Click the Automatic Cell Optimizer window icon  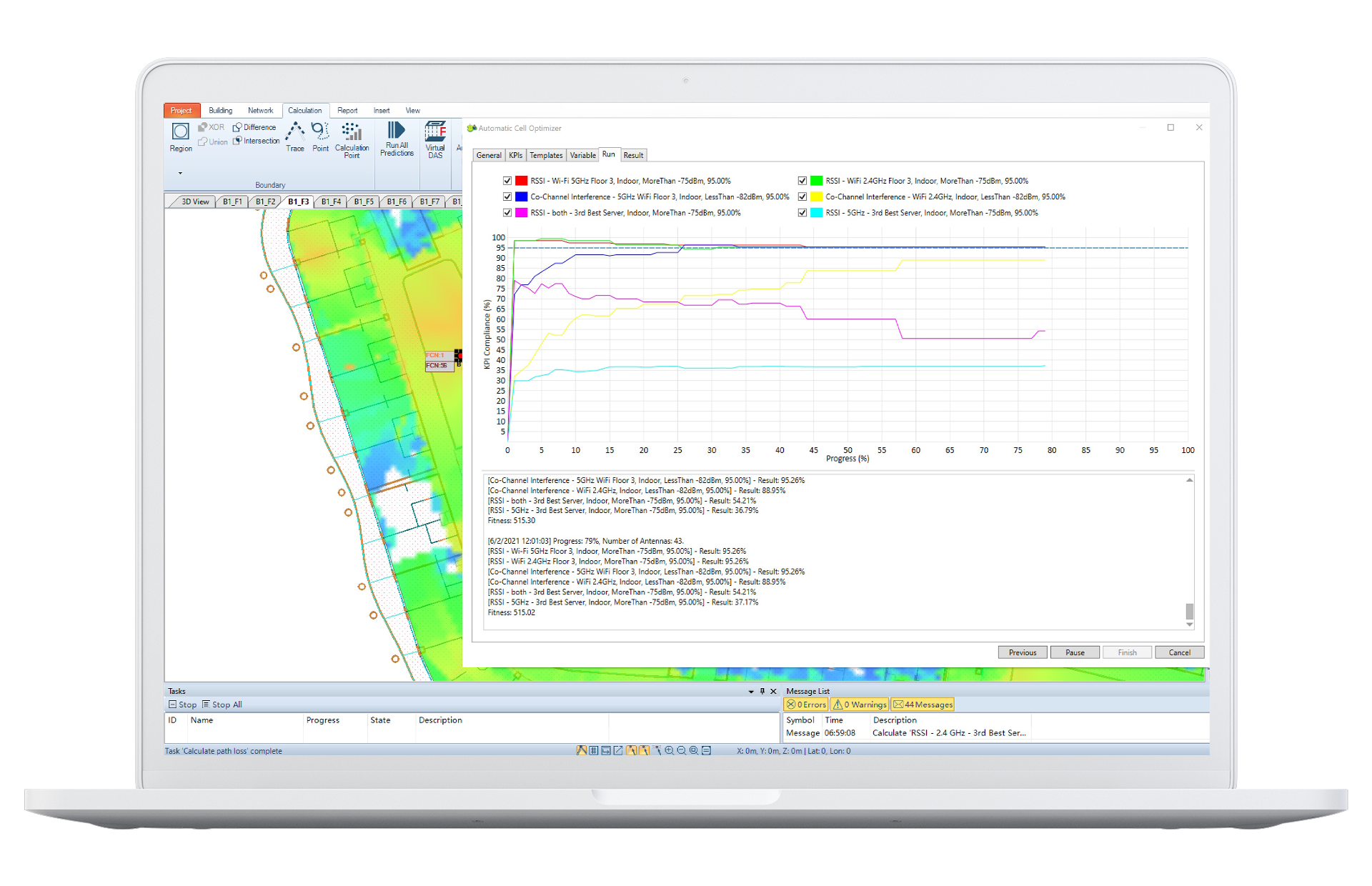pyautogui.click(x=472, y=129)
